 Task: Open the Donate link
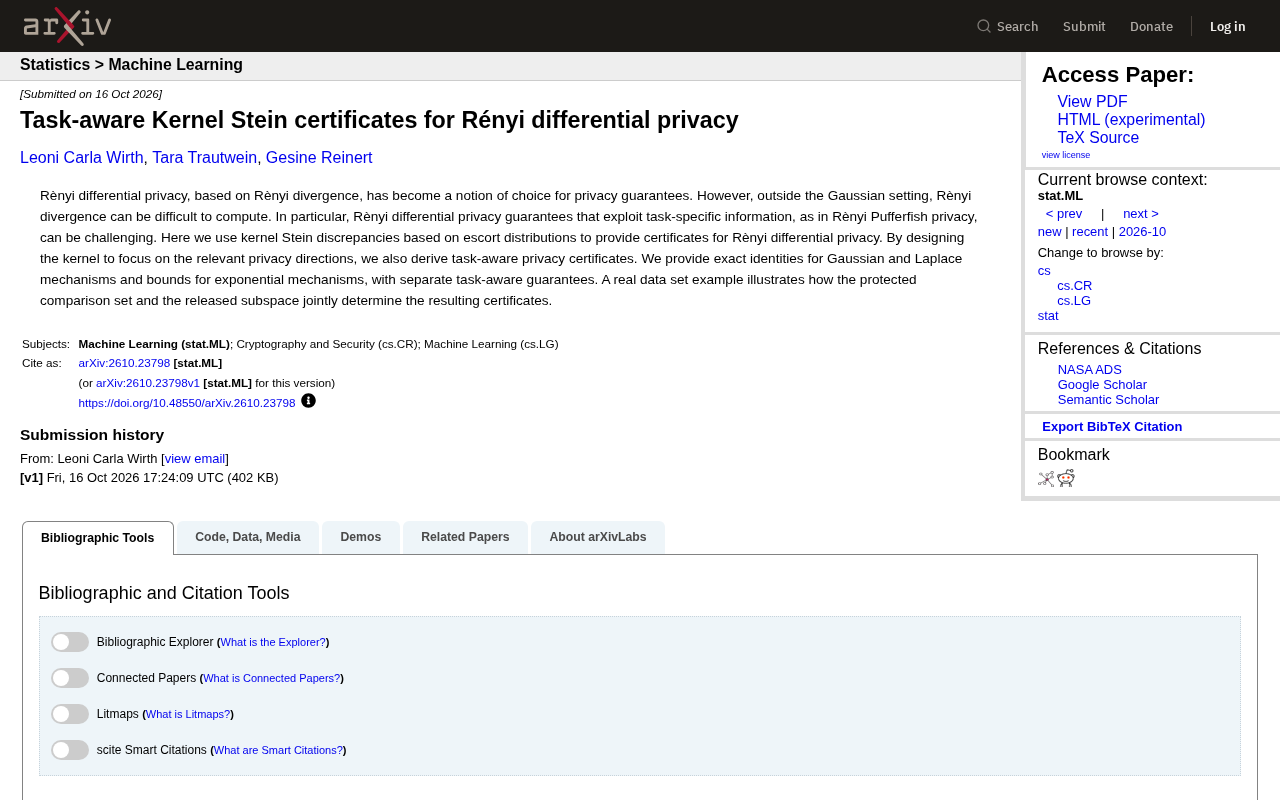(1151, 26)
